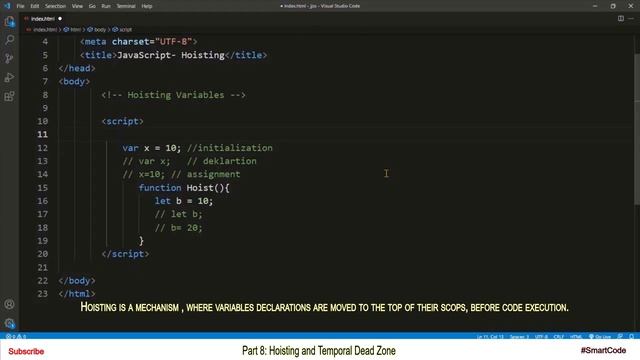
Task: Click the VS Code logo icon
Action: 7,6
